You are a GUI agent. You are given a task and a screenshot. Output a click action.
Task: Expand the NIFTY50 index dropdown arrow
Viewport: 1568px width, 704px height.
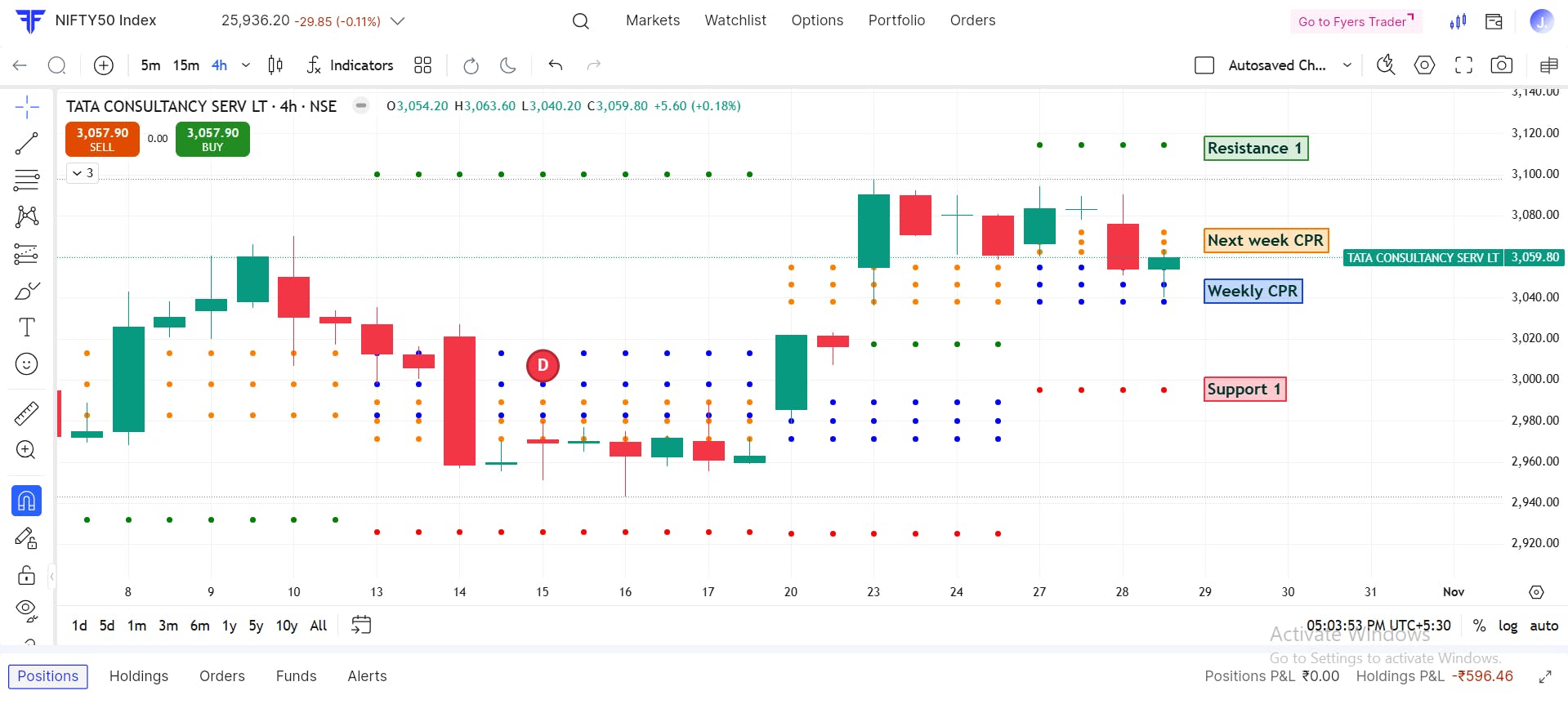[398, 21]
